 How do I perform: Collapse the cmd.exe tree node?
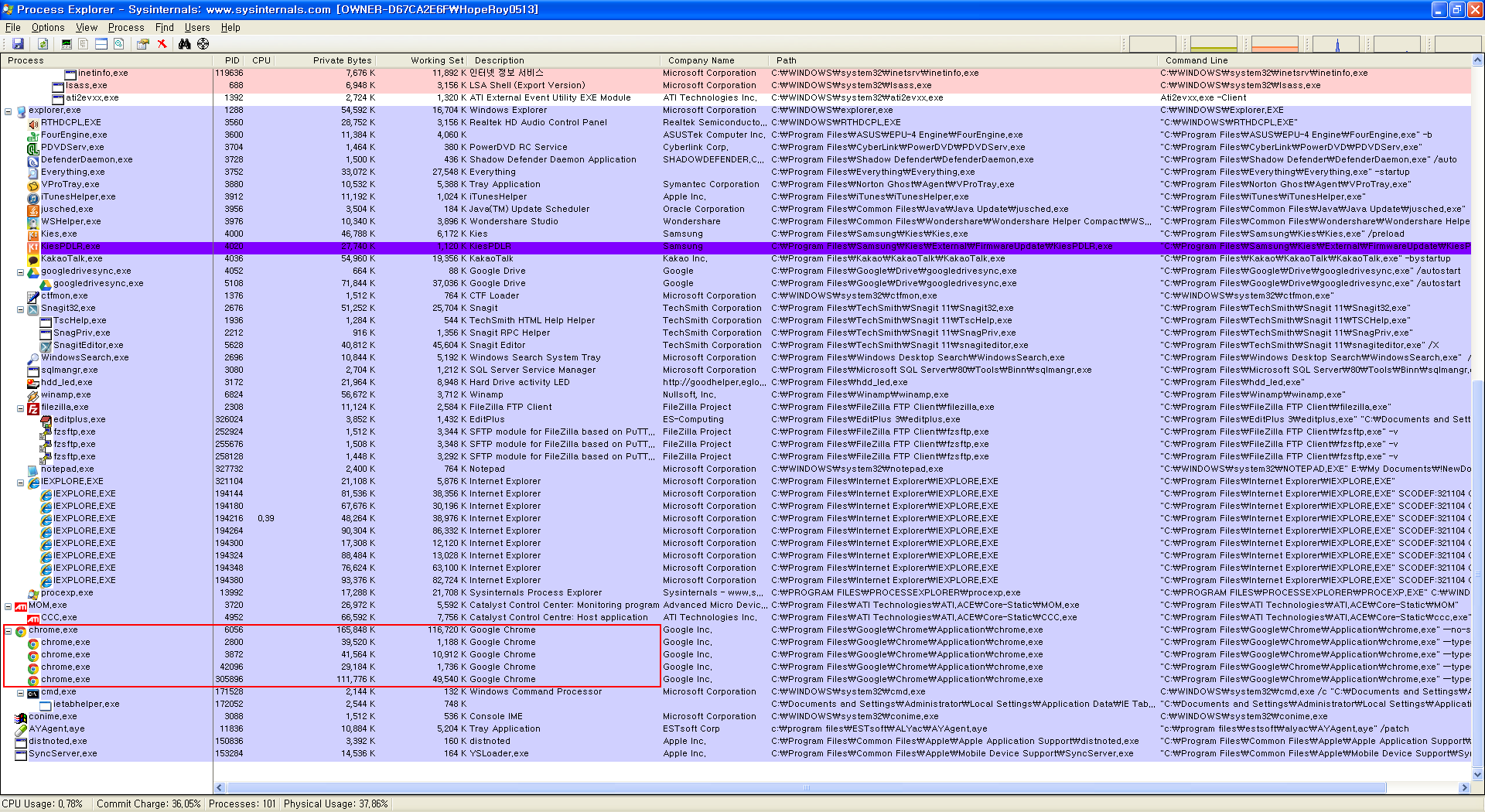tap(21, 692)
